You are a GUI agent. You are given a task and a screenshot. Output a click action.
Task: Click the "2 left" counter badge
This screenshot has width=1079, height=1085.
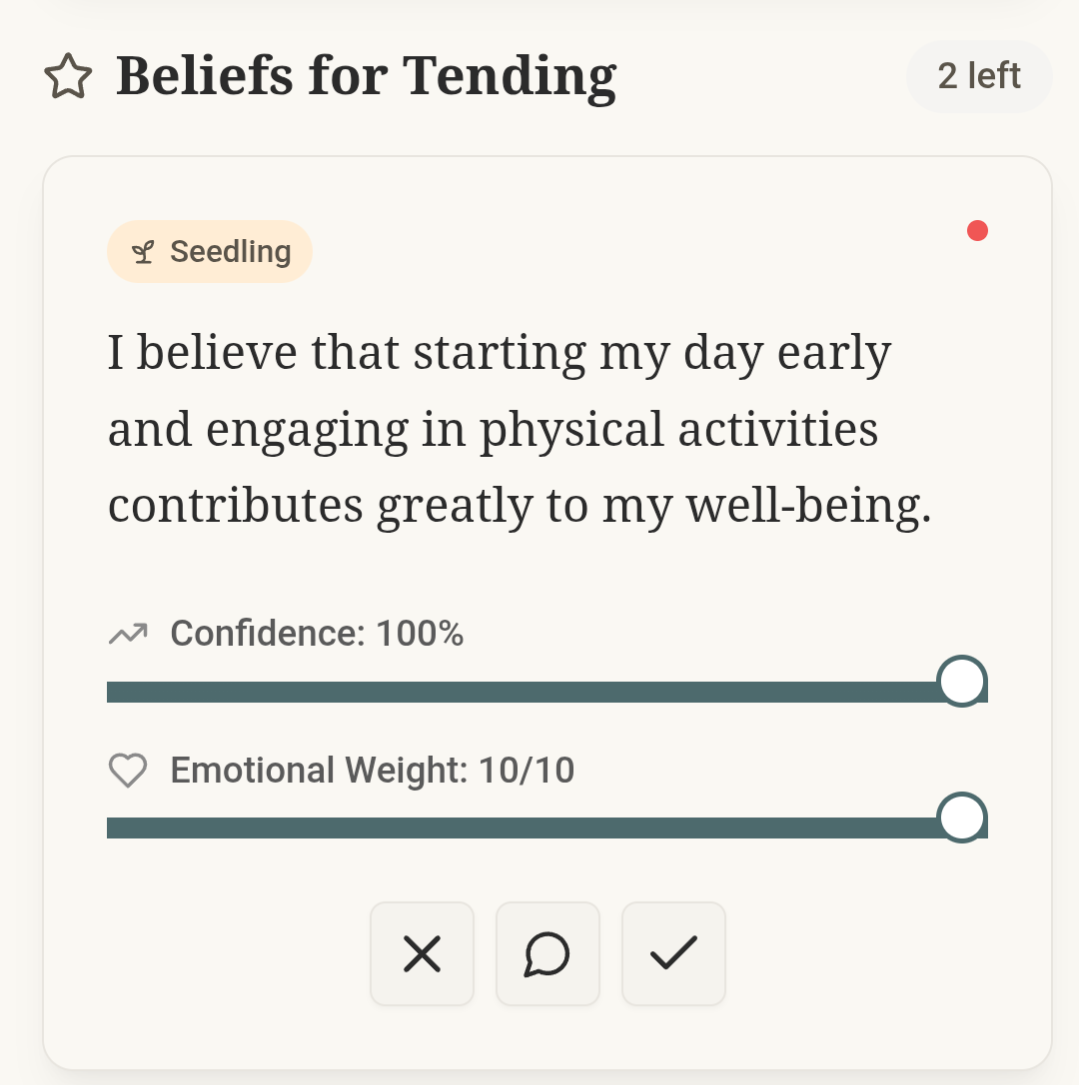coord(979,77)
